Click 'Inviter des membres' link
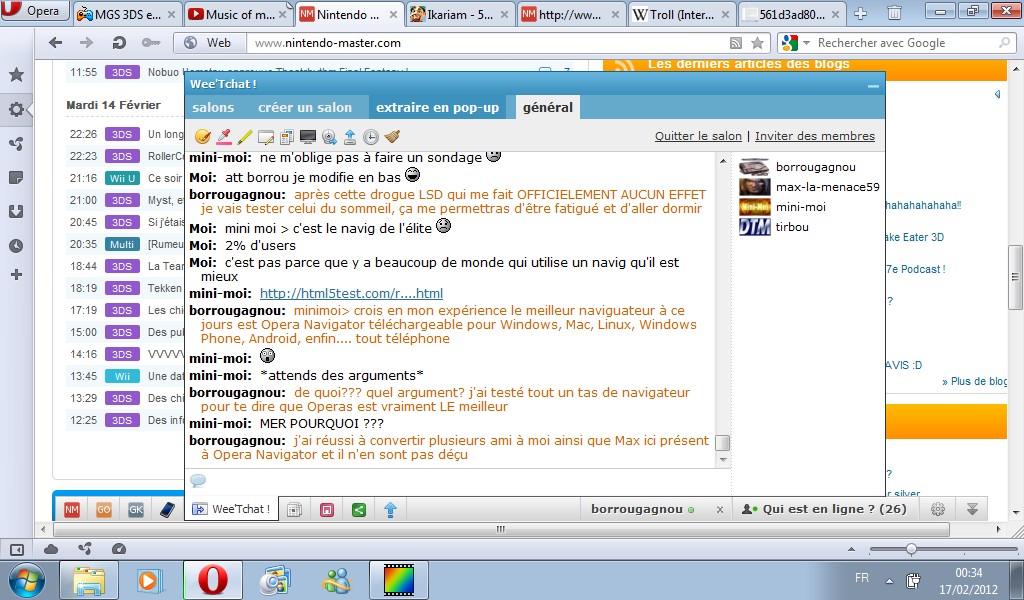1024x600 pixels. tap(815, 136)
